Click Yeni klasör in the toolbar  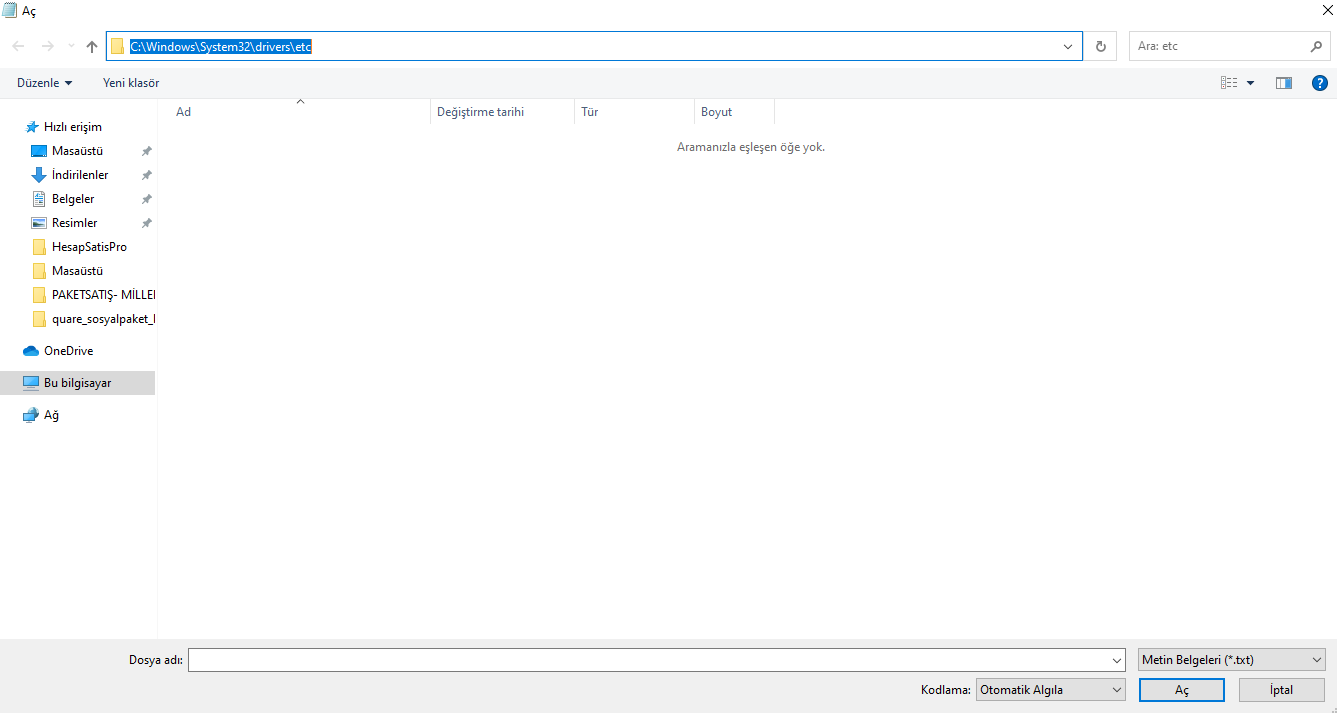point(131,83)
